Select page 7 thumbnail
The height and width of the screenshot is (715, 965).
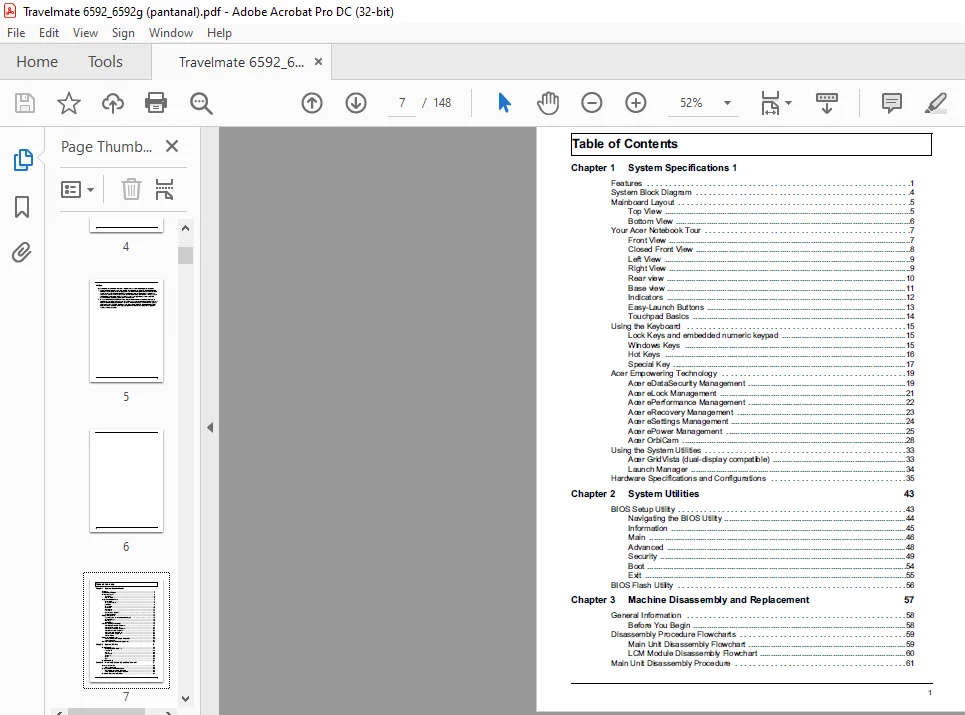126,630
